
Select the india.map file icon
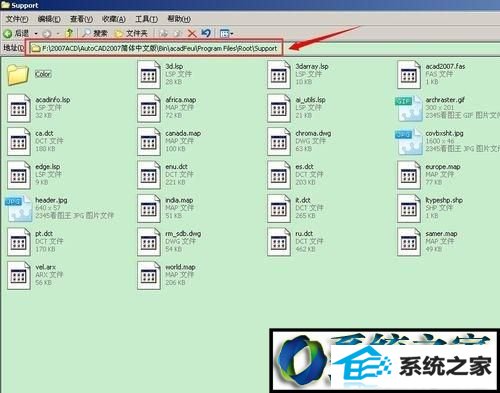click(149, 208)
